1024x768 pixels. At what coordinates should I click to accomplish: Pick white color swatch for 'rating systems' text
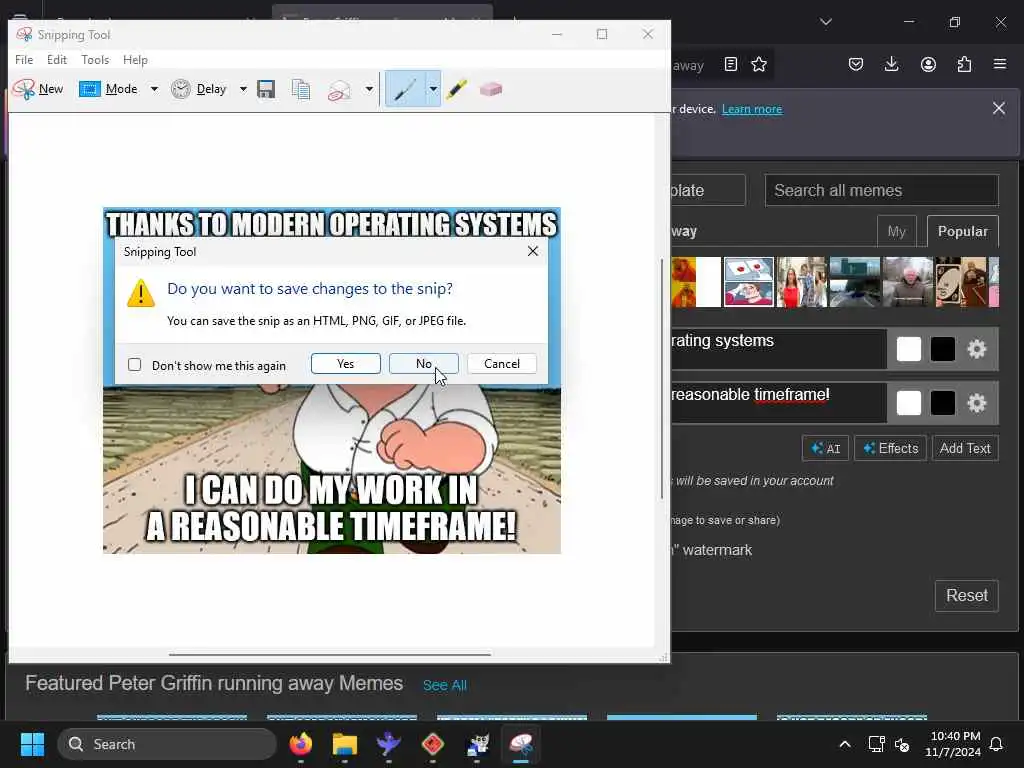[908, 349]
